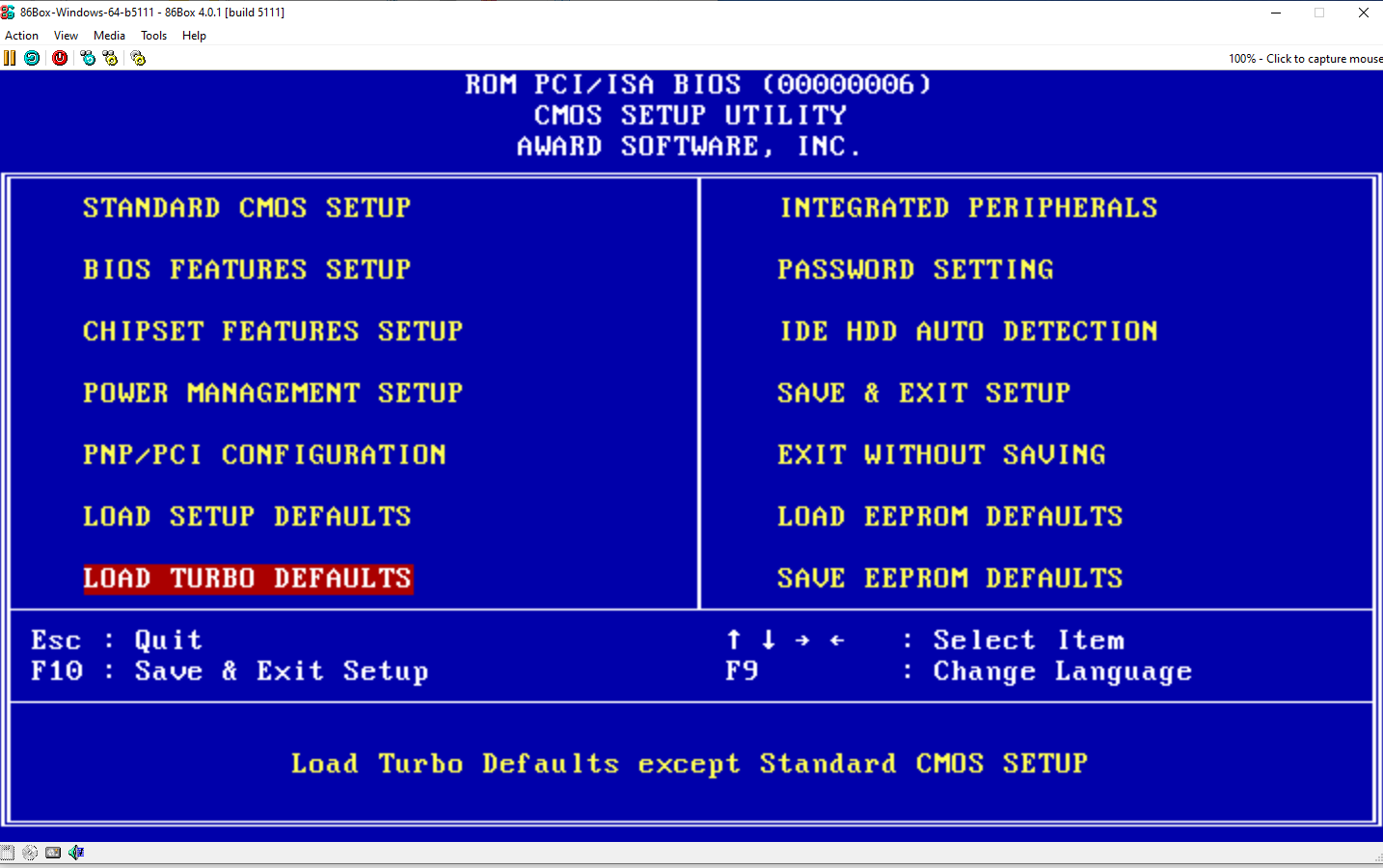Close the 86Box window
1383x868 pixels.
tap(1363, 13)
